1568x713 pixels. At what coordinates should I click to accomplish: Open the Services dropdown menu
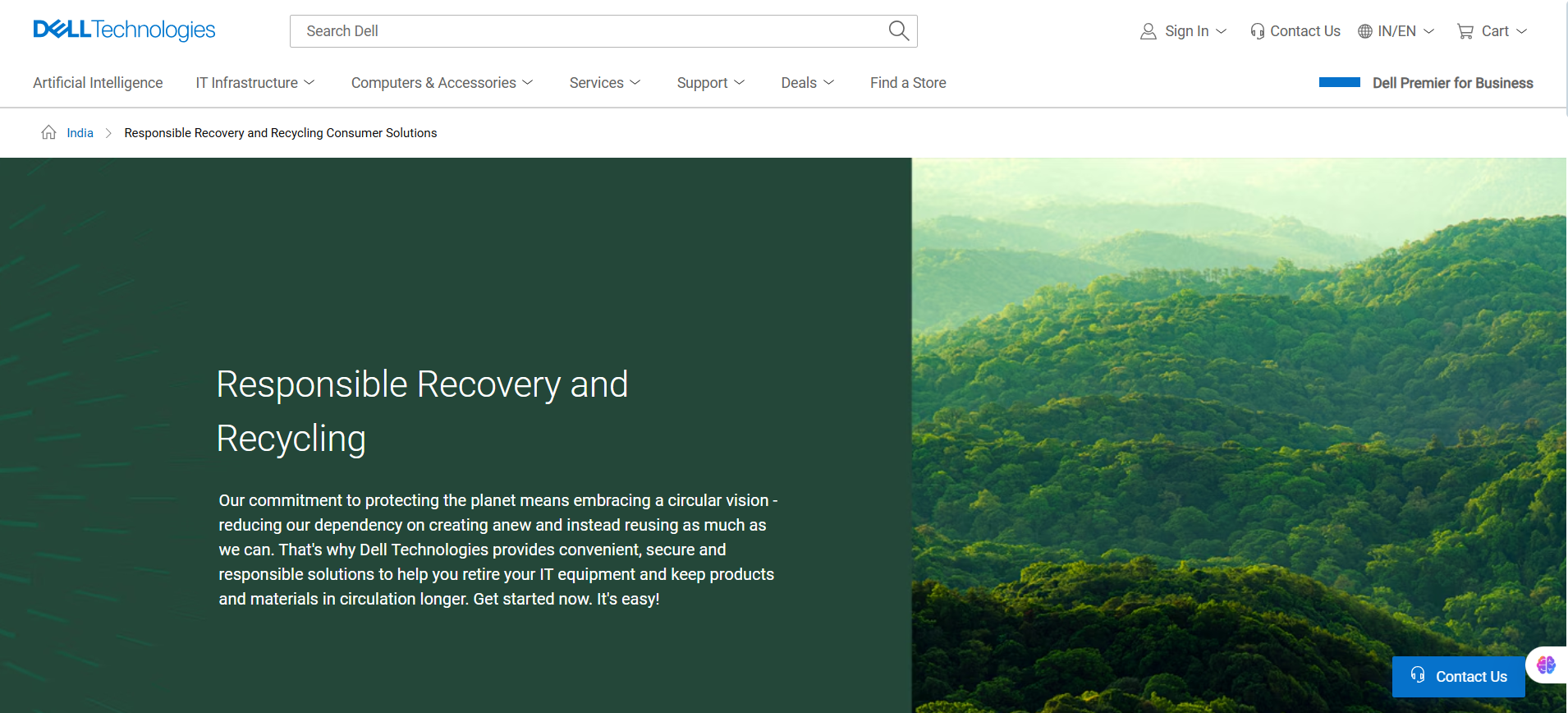coord(604,83)
